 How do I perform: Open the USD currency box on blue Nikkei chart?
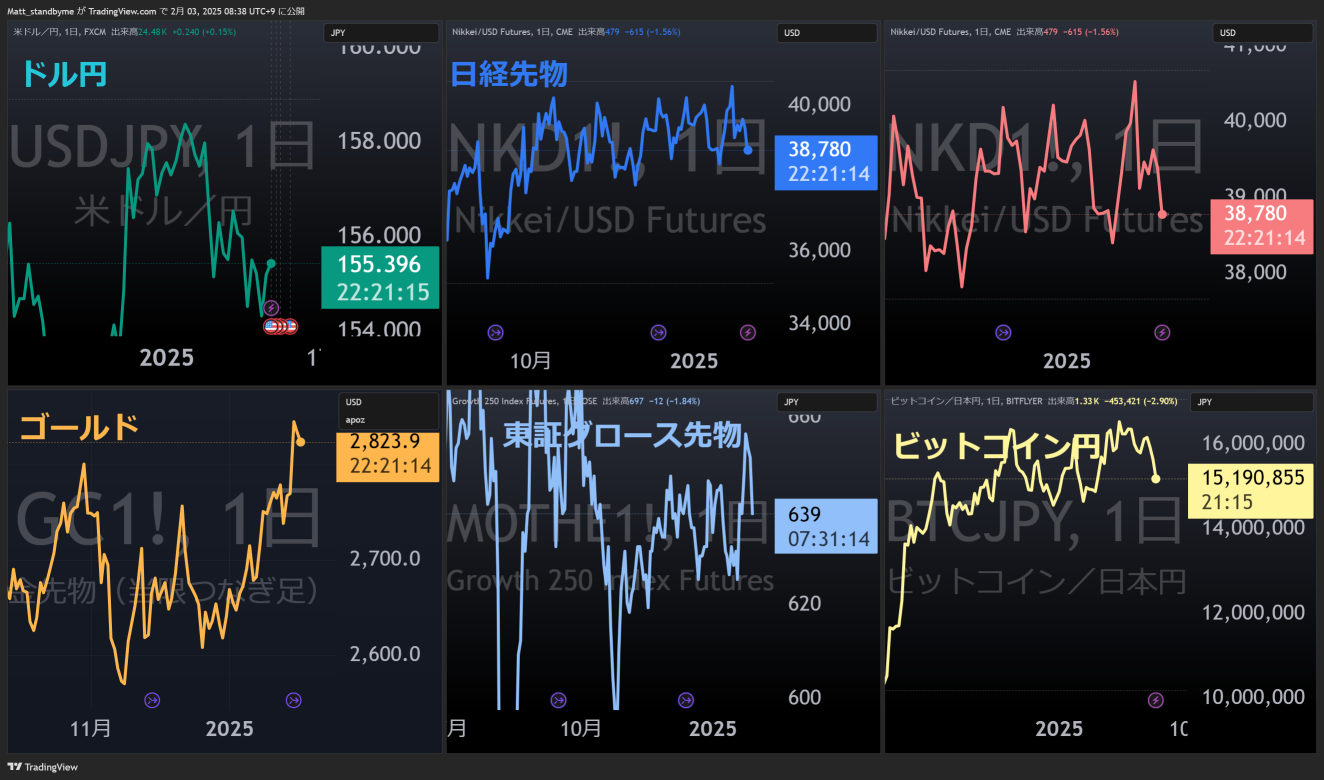pyautogui.click(x=827, y=33)
